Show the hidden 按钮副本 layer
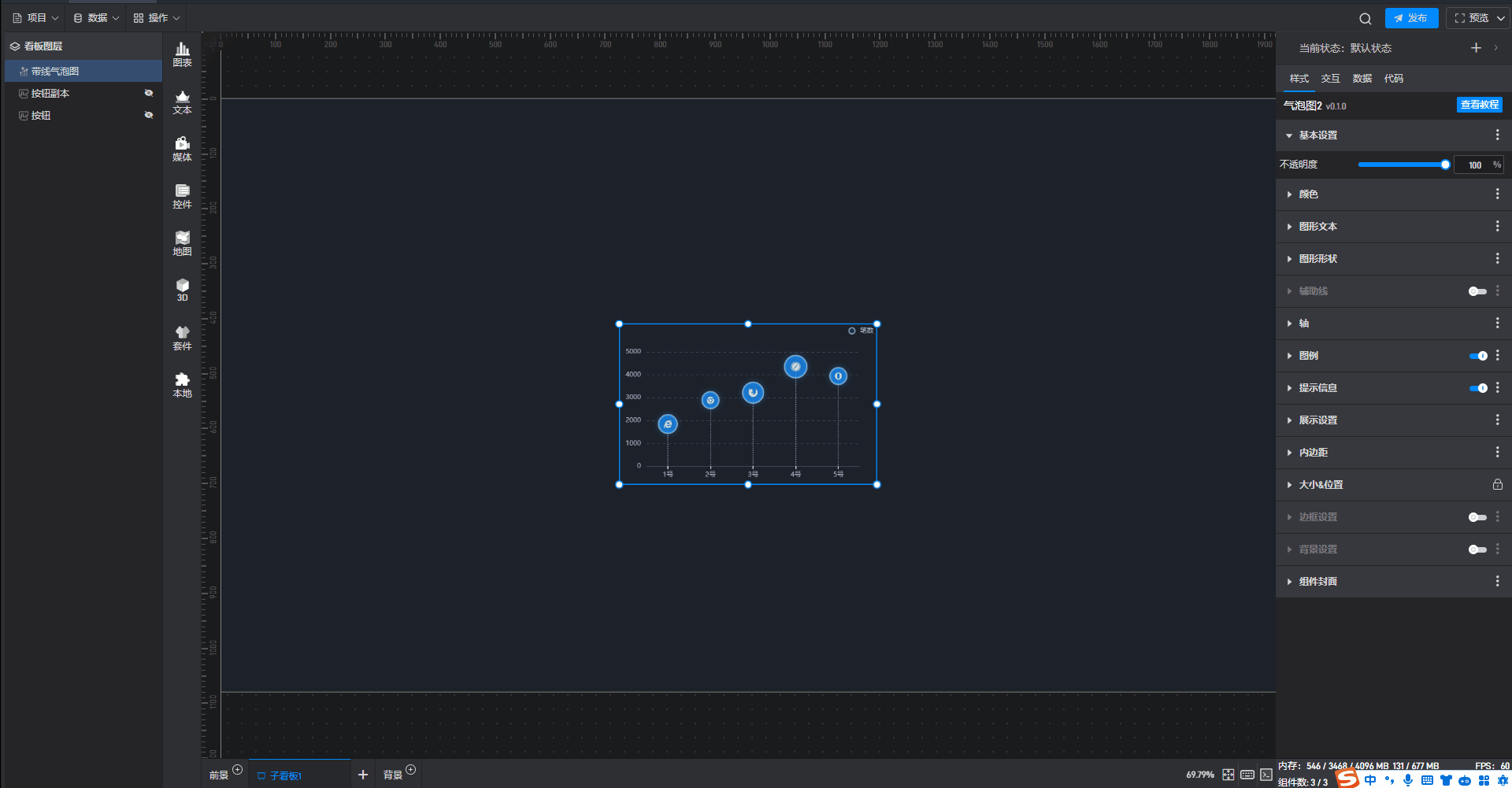The height and width of the screenshot is (788, 1512). 149,93
